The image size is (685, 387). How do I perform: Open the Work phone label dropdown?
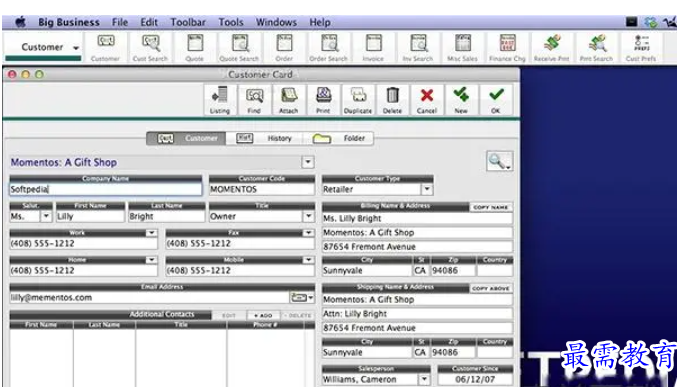click(151, 233)
